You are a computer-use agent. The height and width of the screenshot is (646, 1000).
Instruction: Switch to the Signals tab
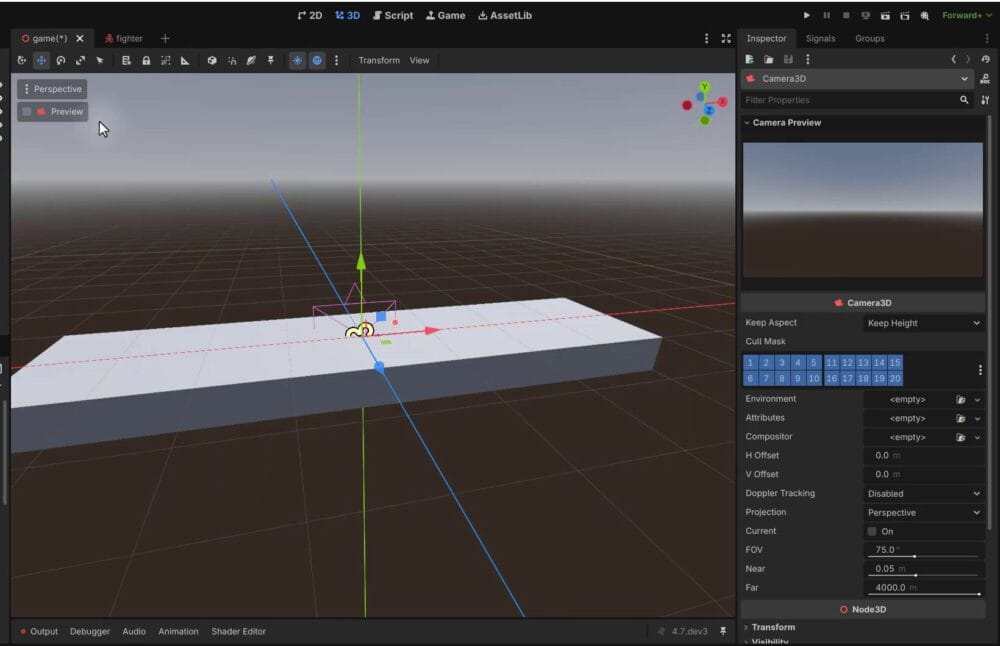(820, 38)
